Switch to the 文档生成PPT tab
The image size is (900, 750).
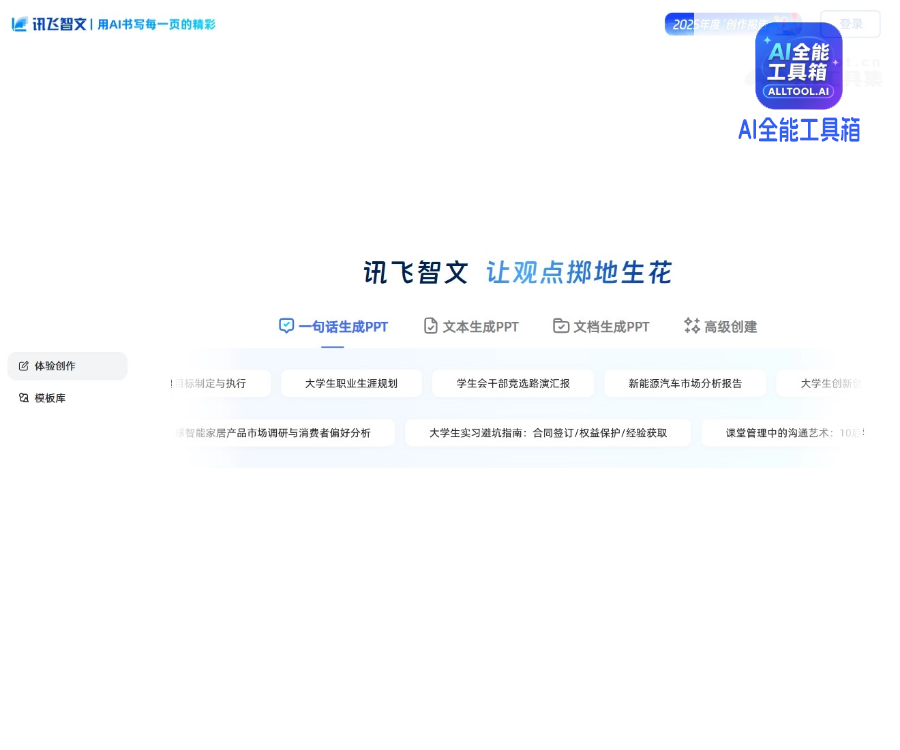(601, 327)
